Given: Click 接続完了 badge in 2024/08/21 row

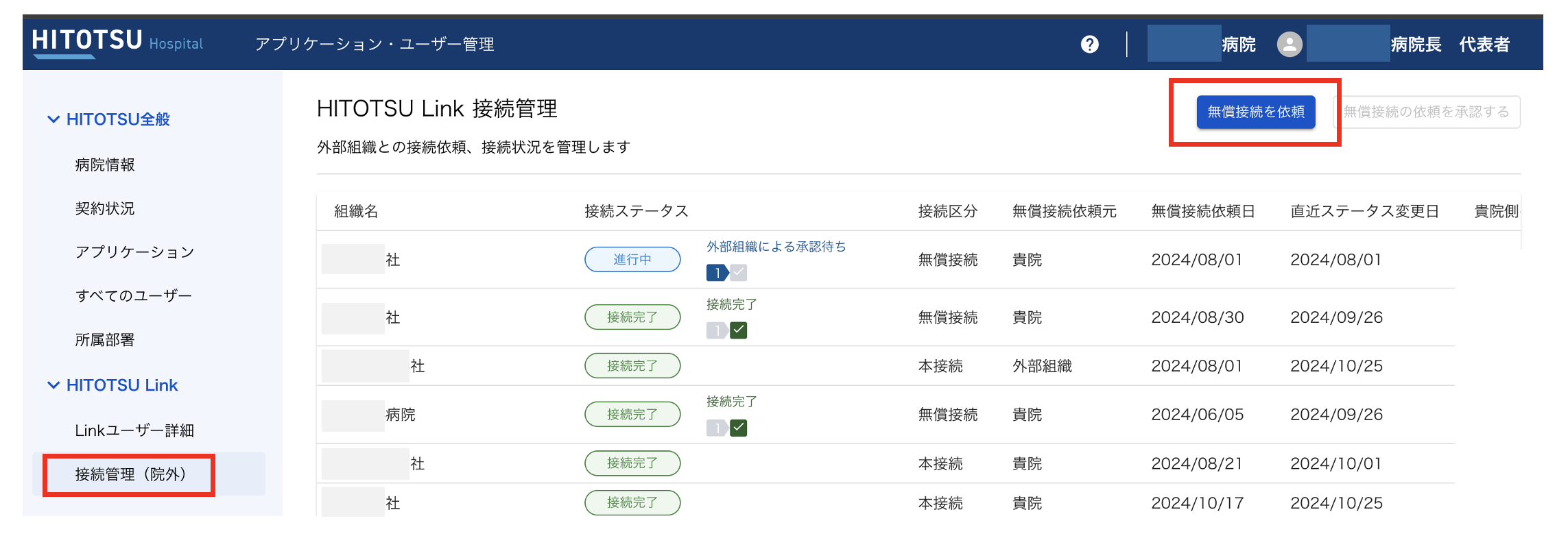Looking at the screenshot, I should [x=632, y=463].
